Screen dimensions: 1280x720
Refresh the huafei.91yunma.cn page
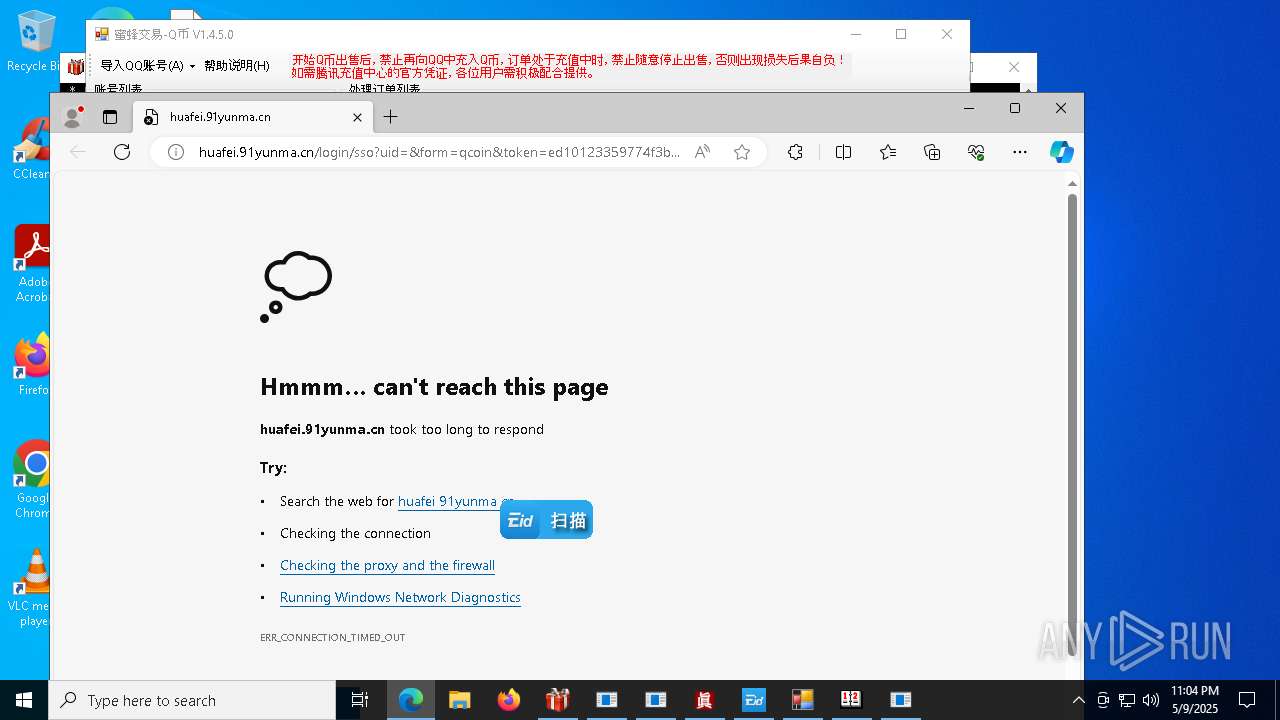coord(122,152)
